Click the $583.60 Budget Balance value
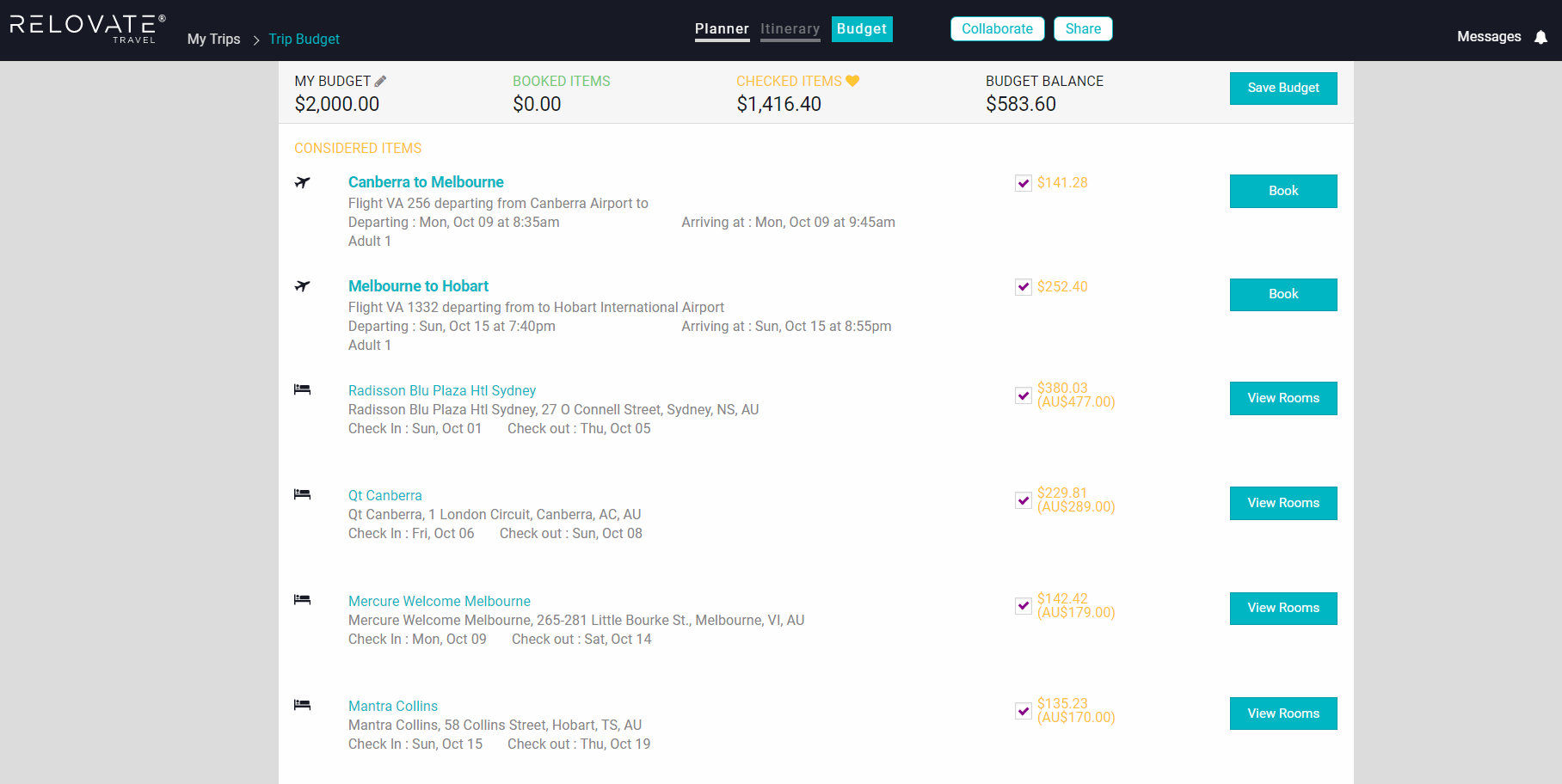1562x784 pixels. 1021,104
